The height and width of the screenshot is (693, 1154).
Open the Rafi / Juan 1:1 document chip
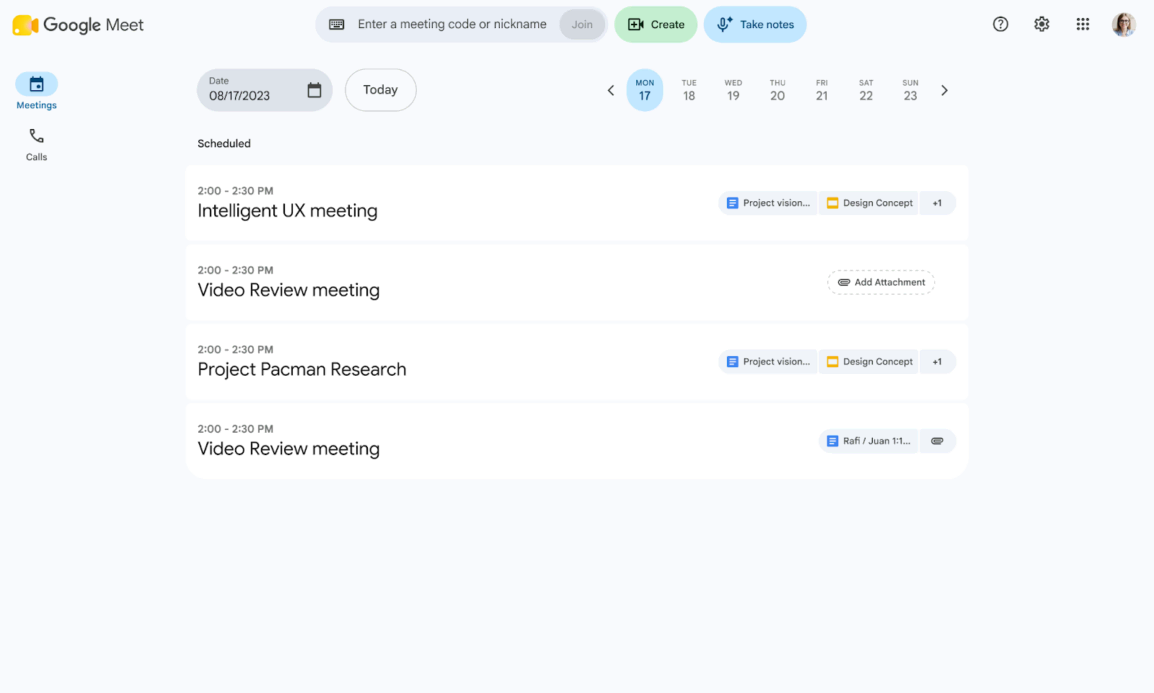869,441
